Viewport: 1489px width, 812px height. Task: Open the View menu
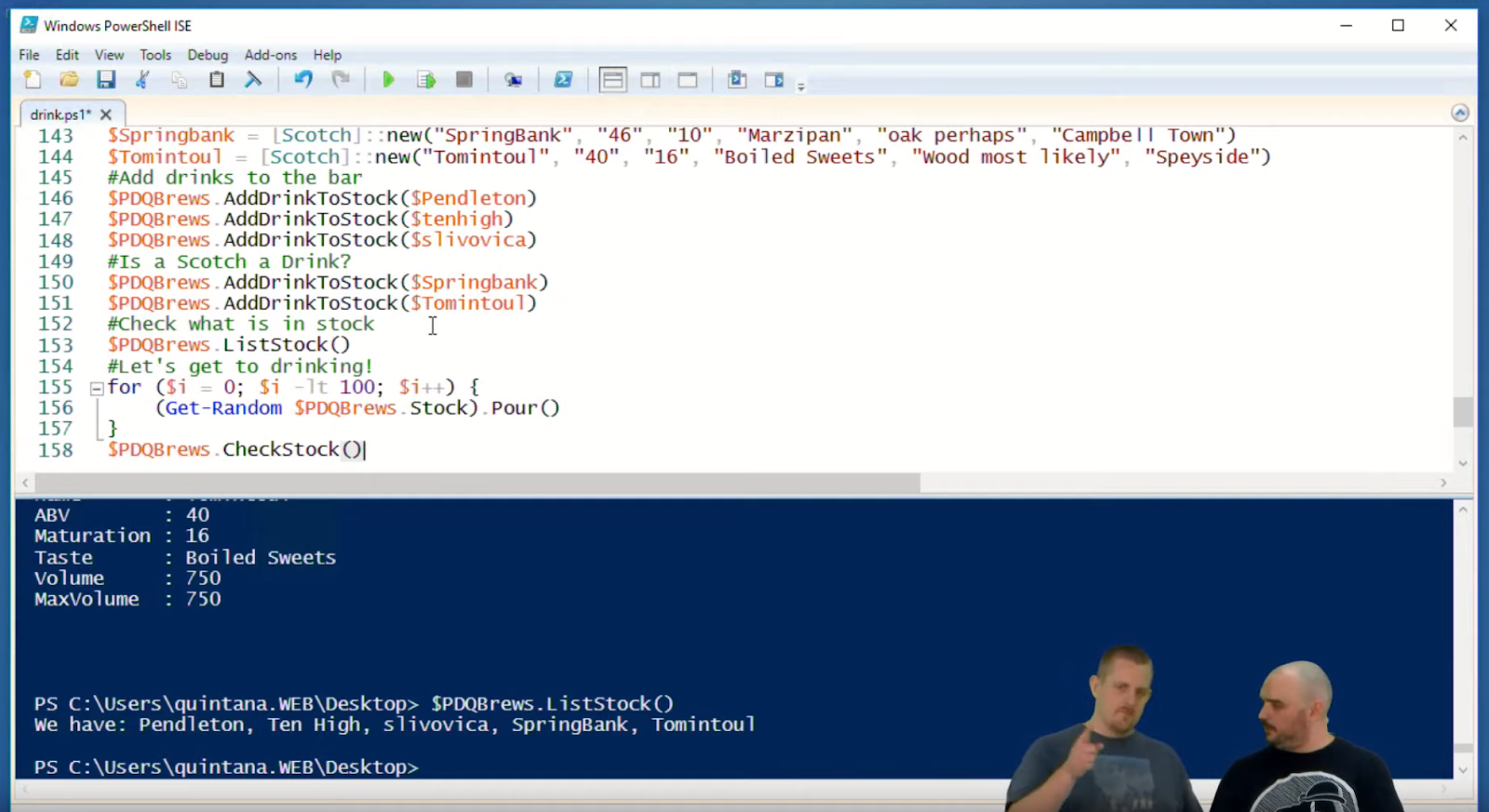coord(109,55)
